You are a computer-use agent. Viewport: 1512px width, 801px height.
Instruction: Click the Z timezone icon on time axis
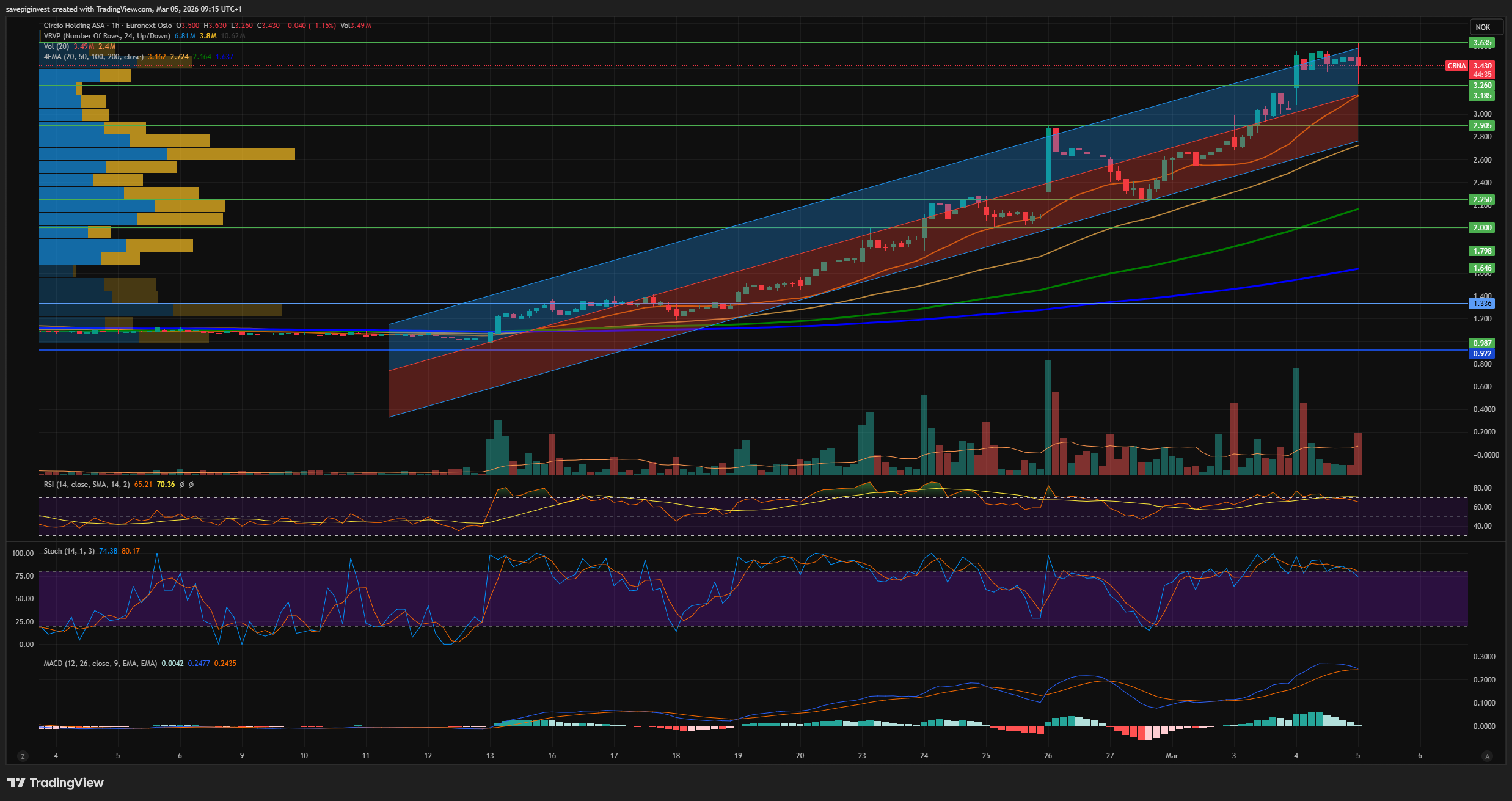[23, 756]
